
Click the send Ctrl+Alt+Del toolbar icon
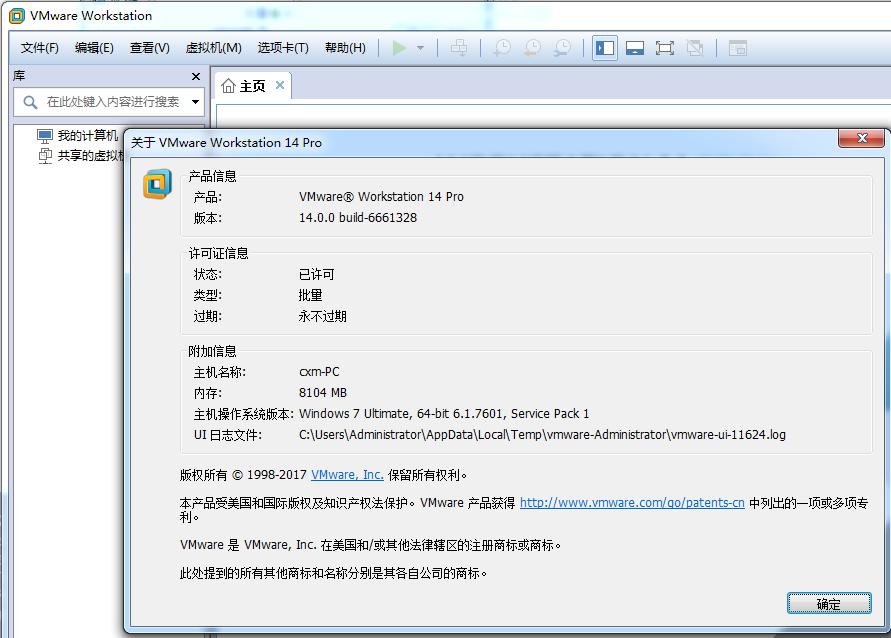click(x=459, y=48)
